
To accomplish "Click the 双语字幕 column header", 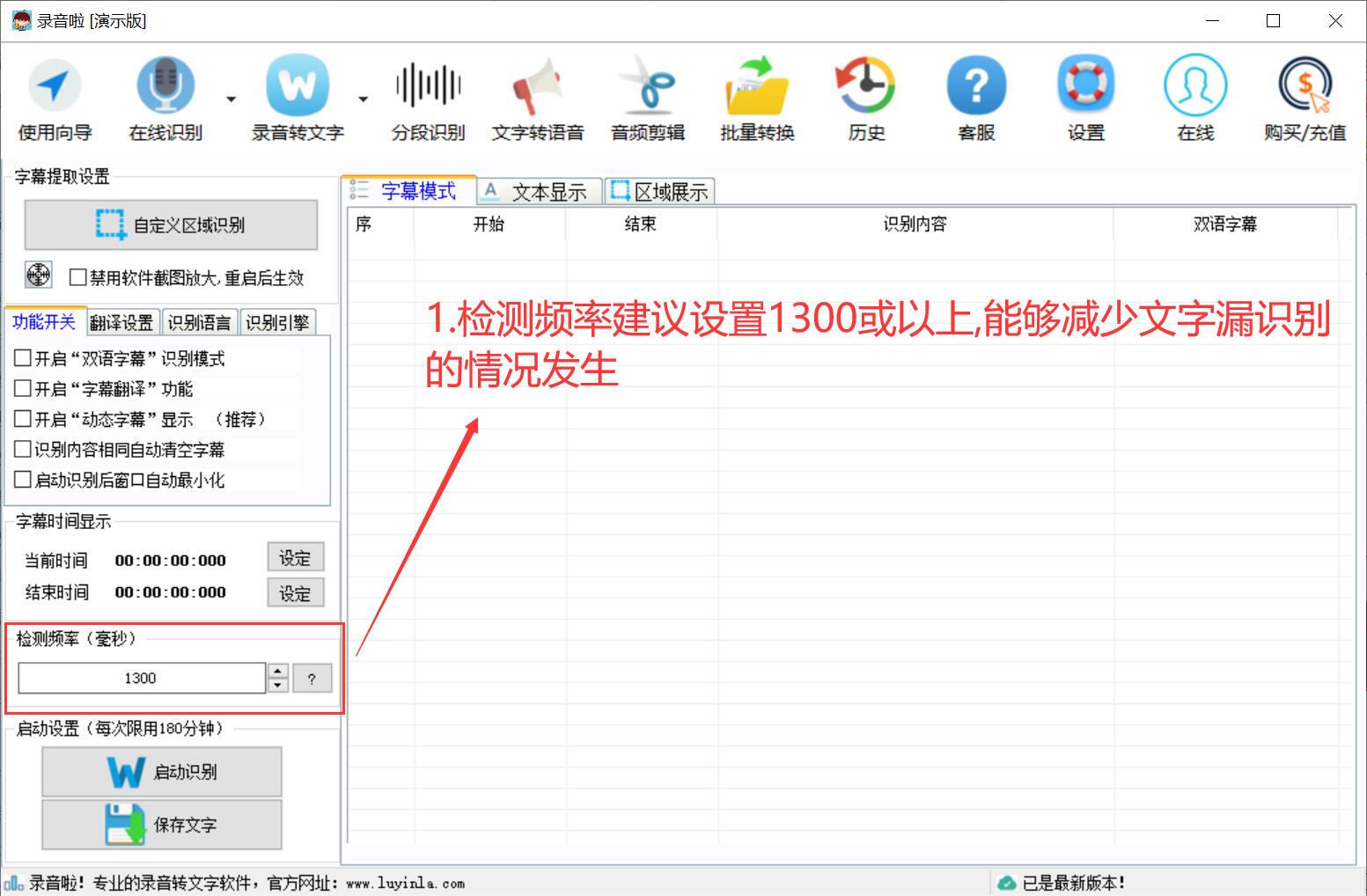I will tap(1225, 224).
